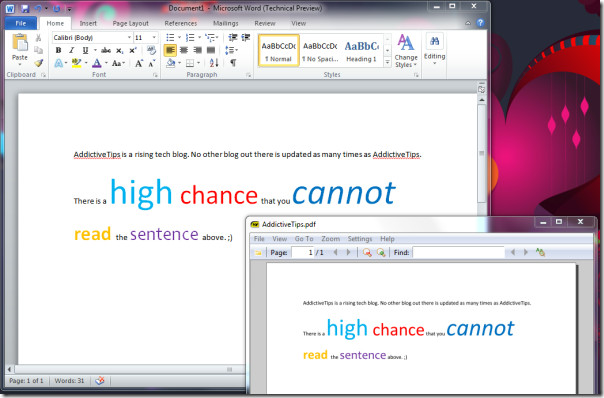Toggle match case in PDF Find bar
The width and height of the screenshot is (604, 398).
(540, 252)
